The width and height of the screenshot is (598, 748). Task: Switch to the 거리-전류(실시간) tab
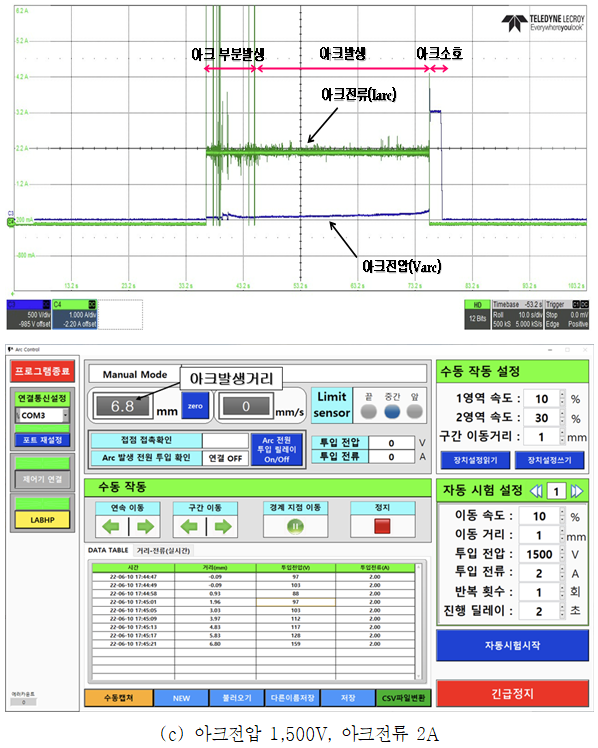click(163, 551)
